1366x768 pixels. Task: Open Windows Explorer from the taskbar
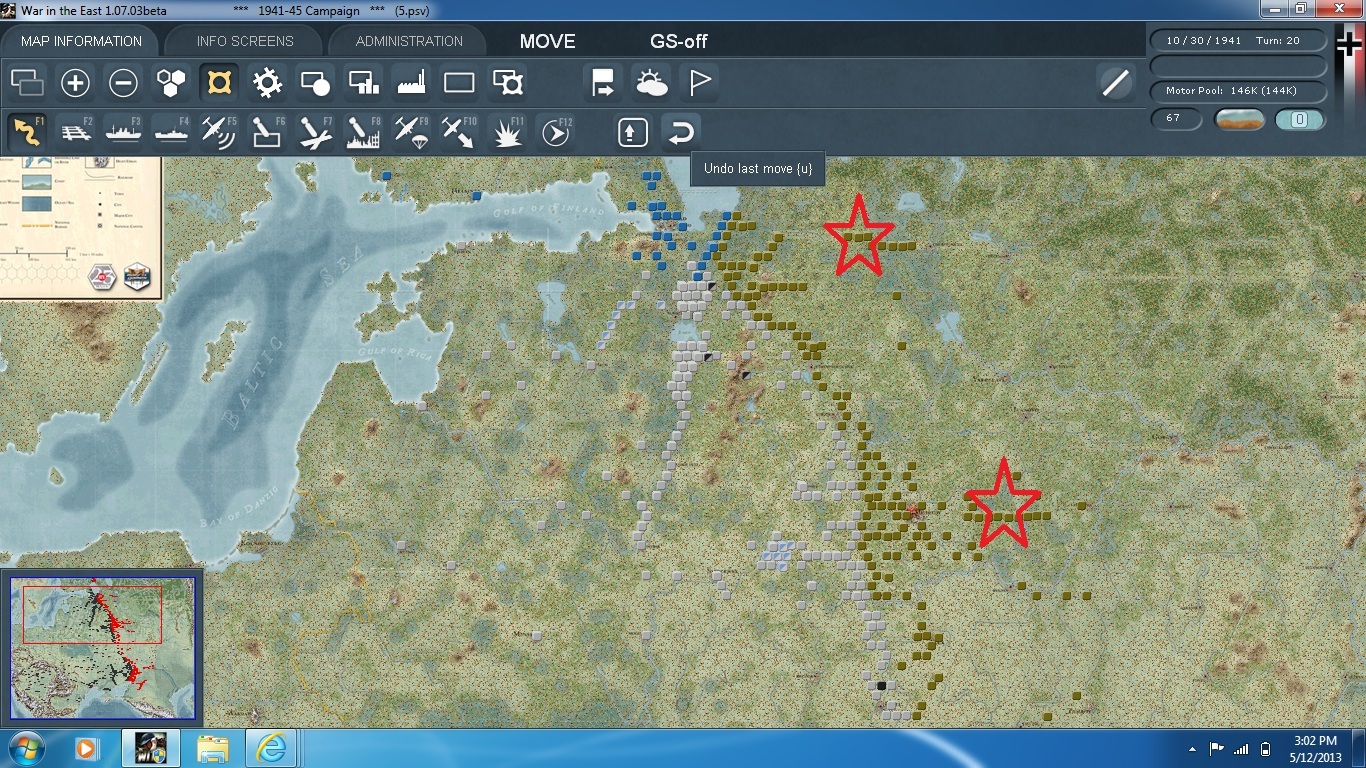coord(213,748)
